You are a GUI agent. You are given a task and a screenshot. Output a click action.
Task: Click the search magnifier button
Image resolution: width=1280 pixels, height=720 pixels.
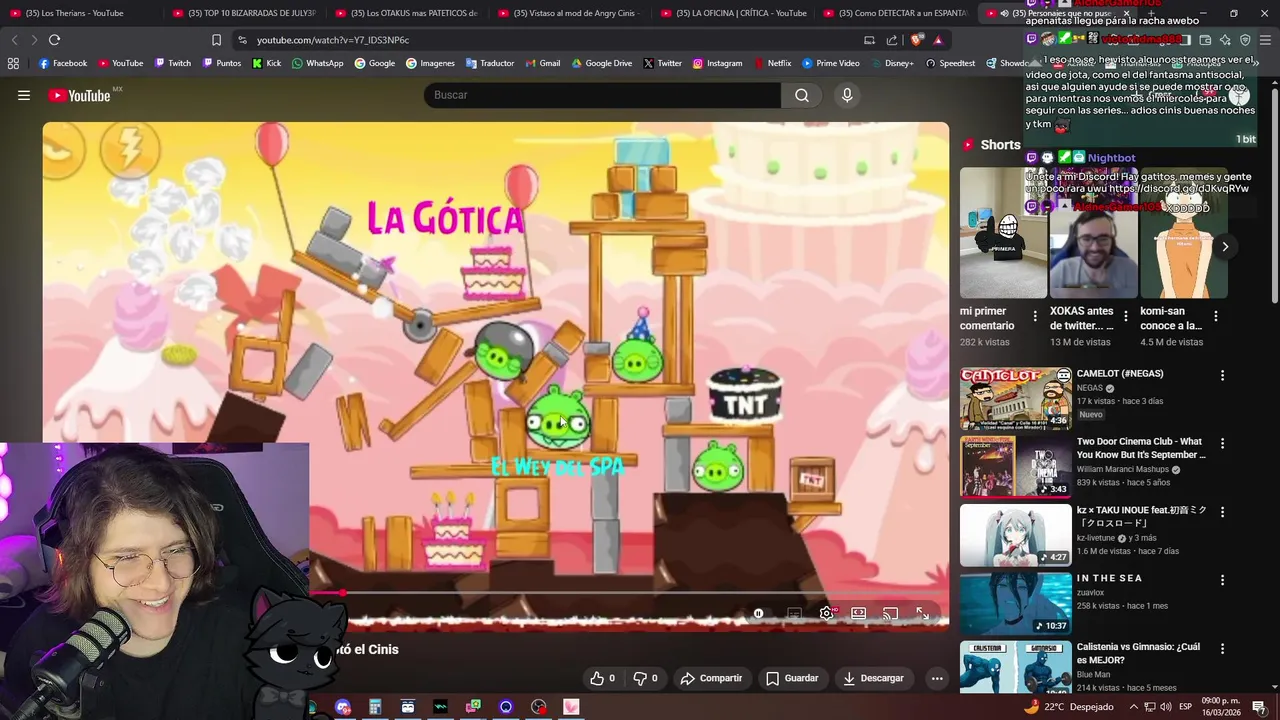point(802,95)
